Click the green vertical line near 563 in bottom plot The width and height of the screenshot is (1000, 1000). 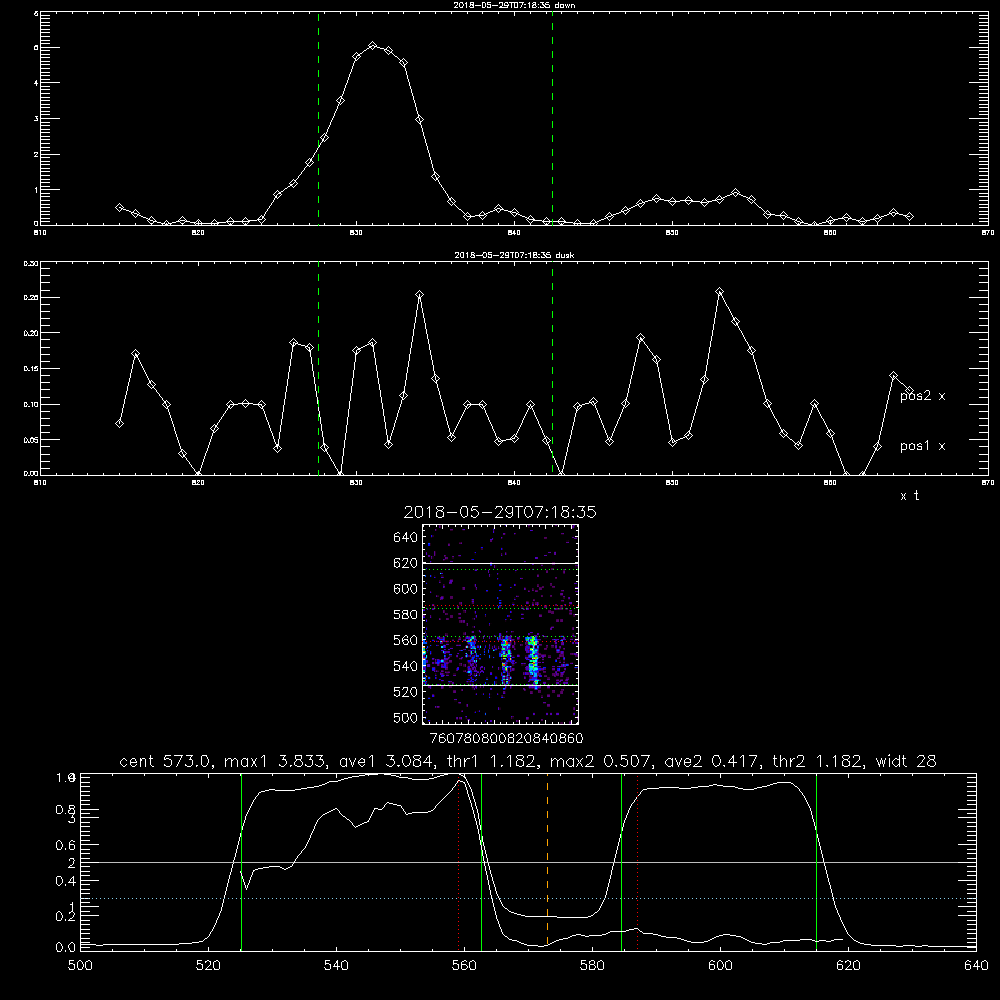click(x=481, y=861)
